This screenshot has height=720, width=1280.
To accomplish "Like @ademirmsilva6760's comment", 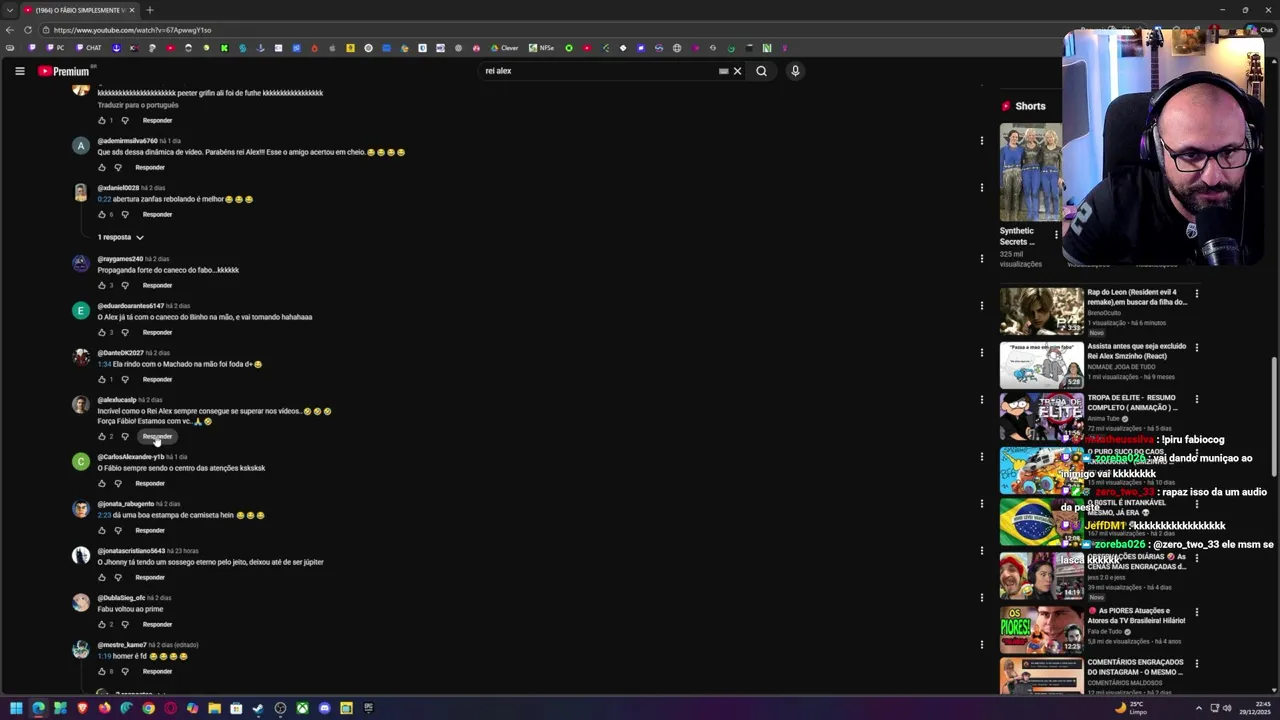I will (102, 167).
